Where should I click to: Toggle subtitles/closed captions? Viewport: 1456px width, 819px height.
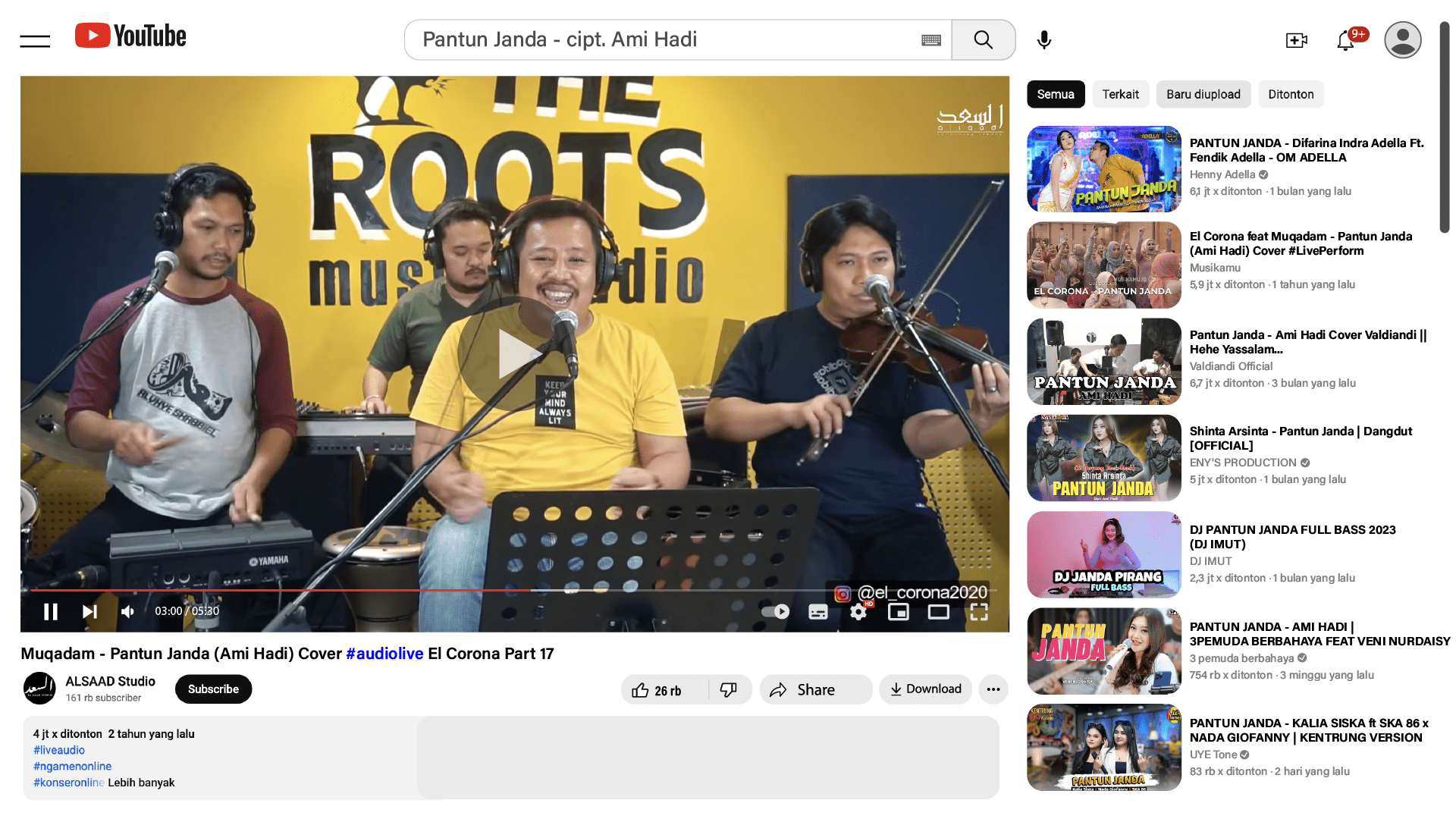click(x=818, y=611)
